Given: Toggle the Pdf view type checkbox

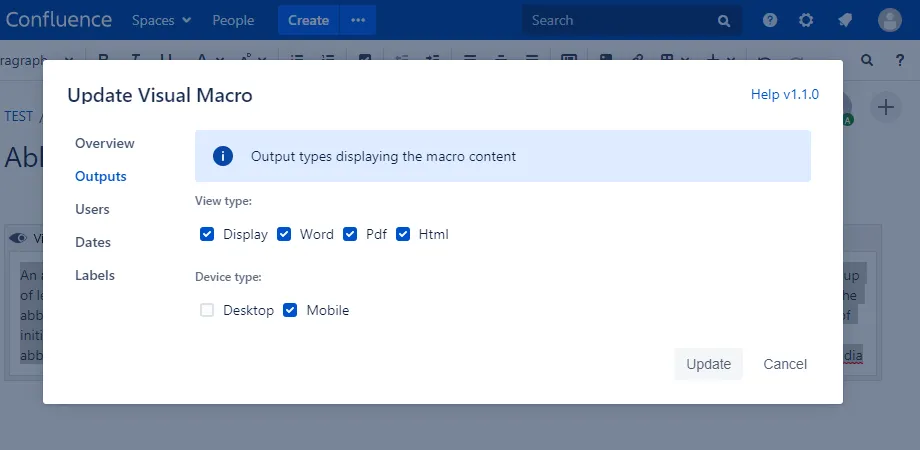Looking at the screenshot, I should (x=350, y=234).
